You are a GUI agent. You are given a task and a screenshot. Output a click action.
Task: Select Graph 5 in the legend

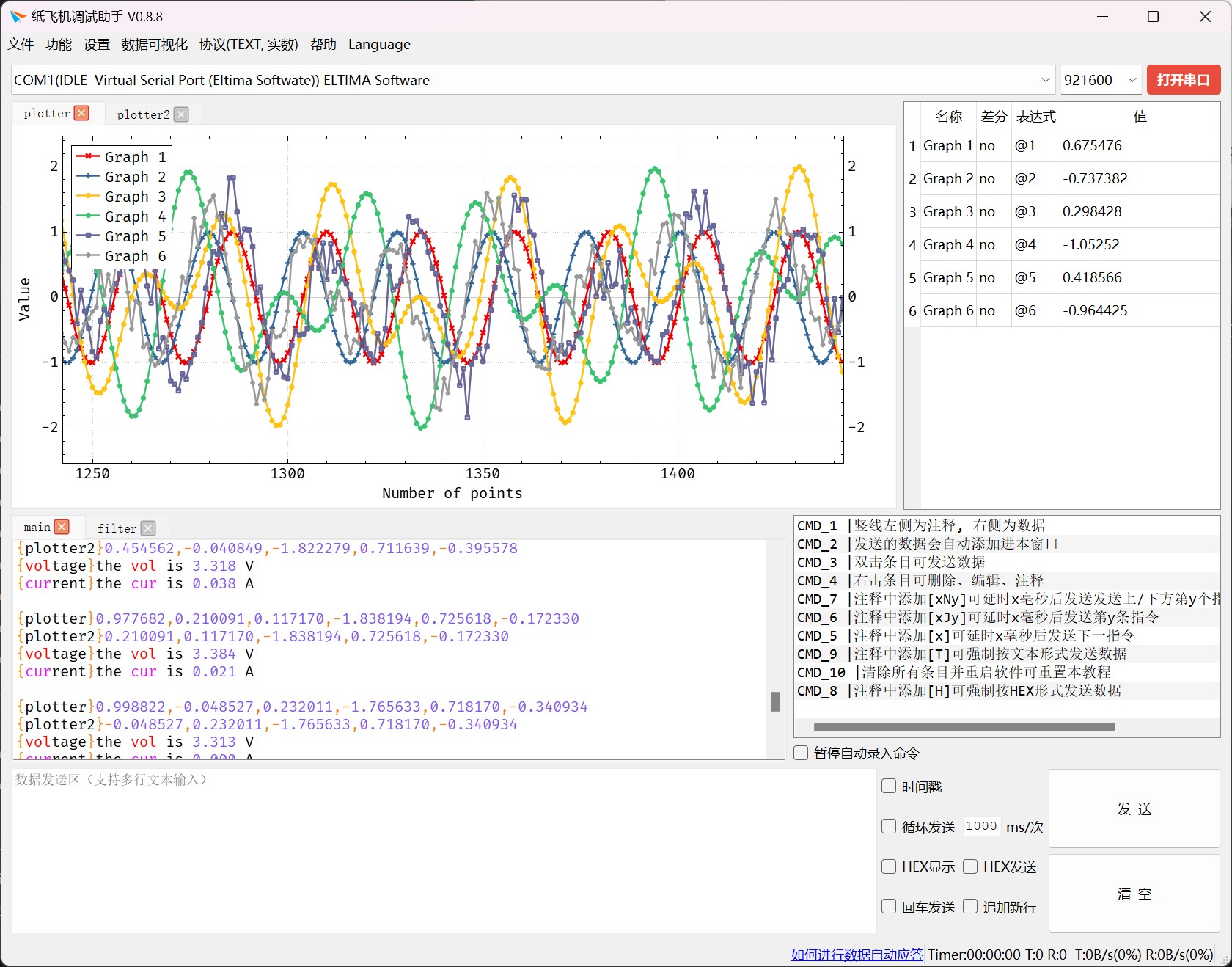click(x=122, y=236)
